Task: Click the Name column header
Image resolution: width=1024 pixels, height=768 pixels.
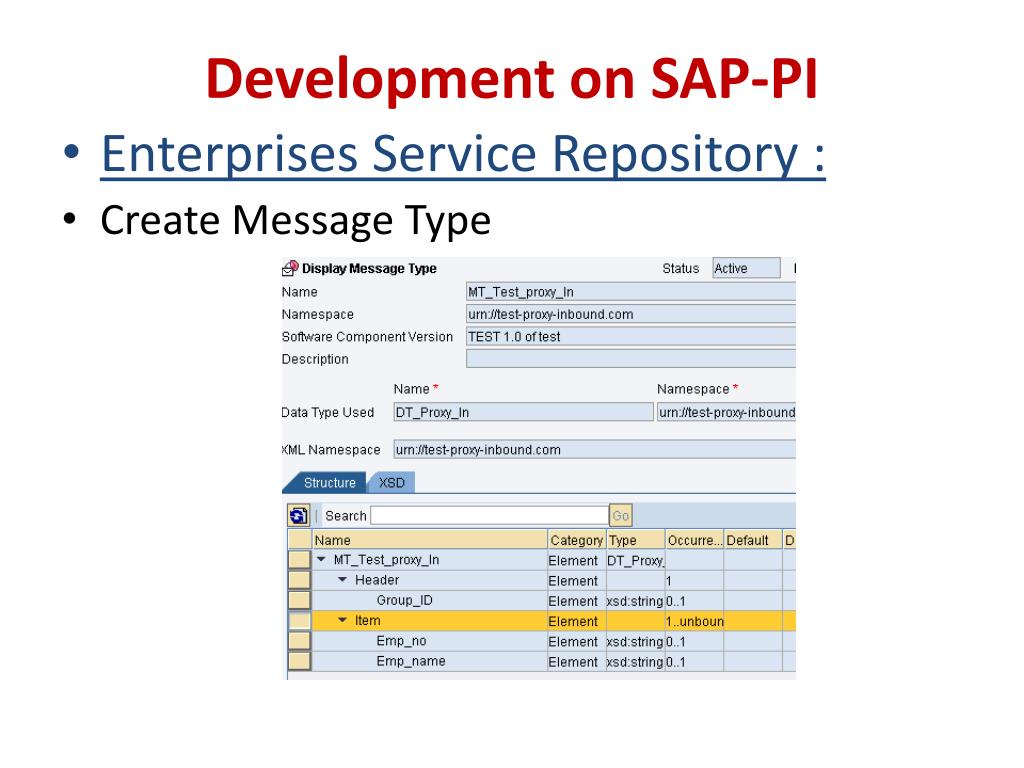Action: click(x=430, y=540)
